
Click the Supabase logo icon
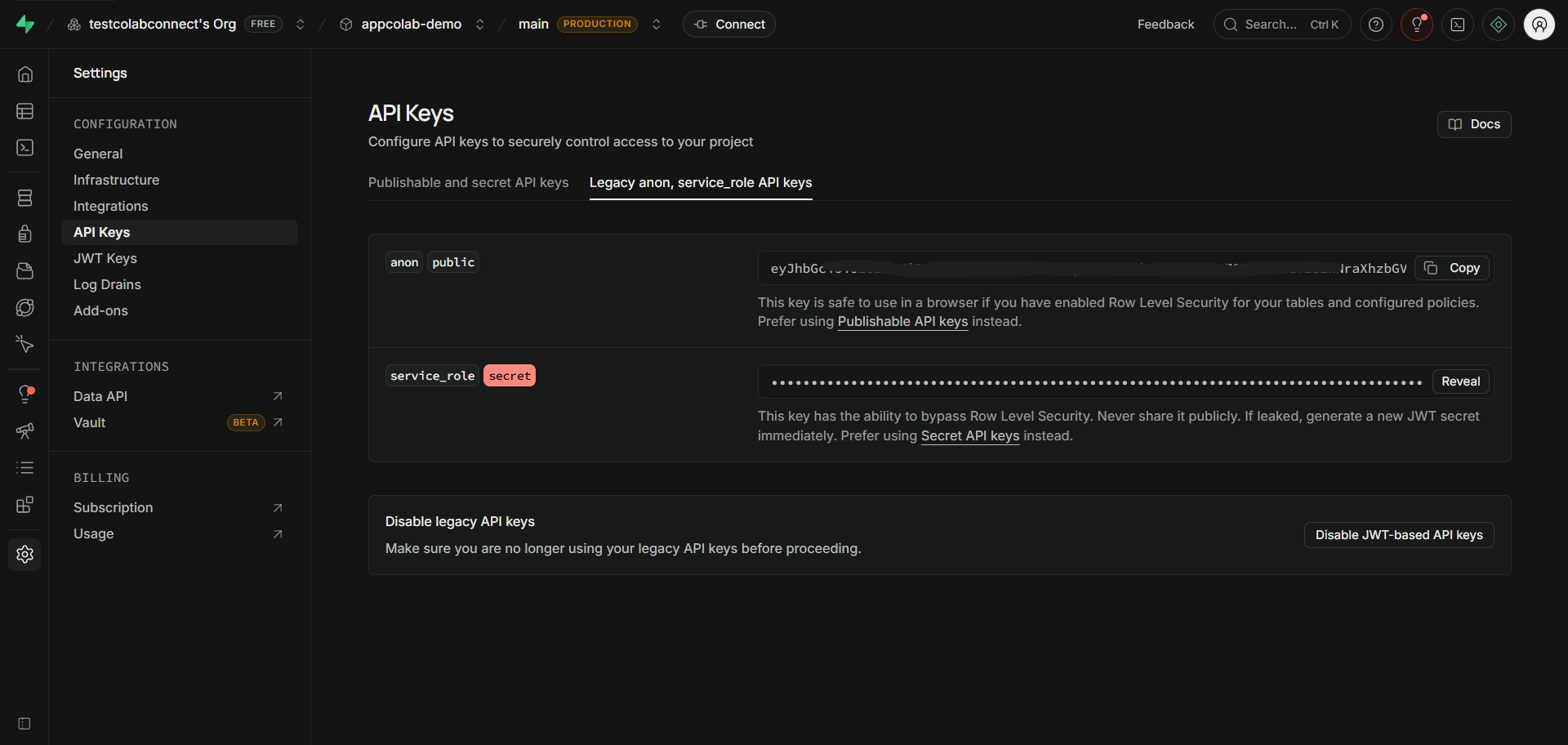(x=25, y=25)
